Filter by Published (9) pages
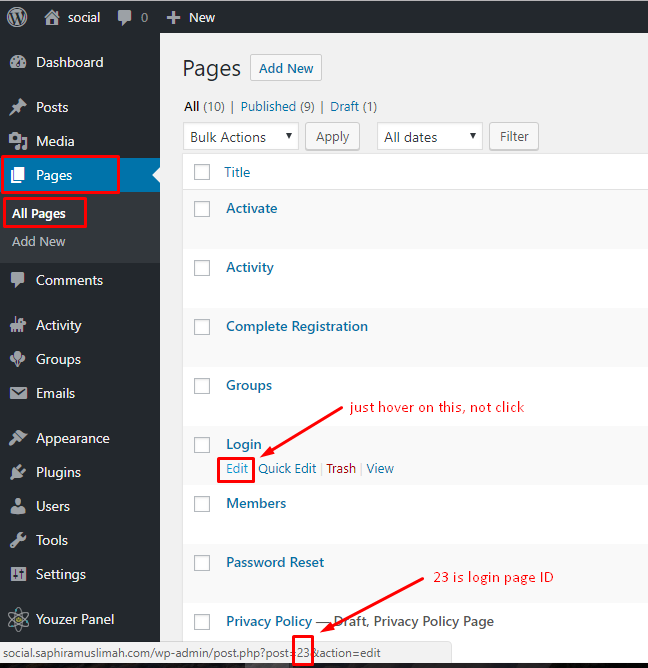 [x=277, y=106]
